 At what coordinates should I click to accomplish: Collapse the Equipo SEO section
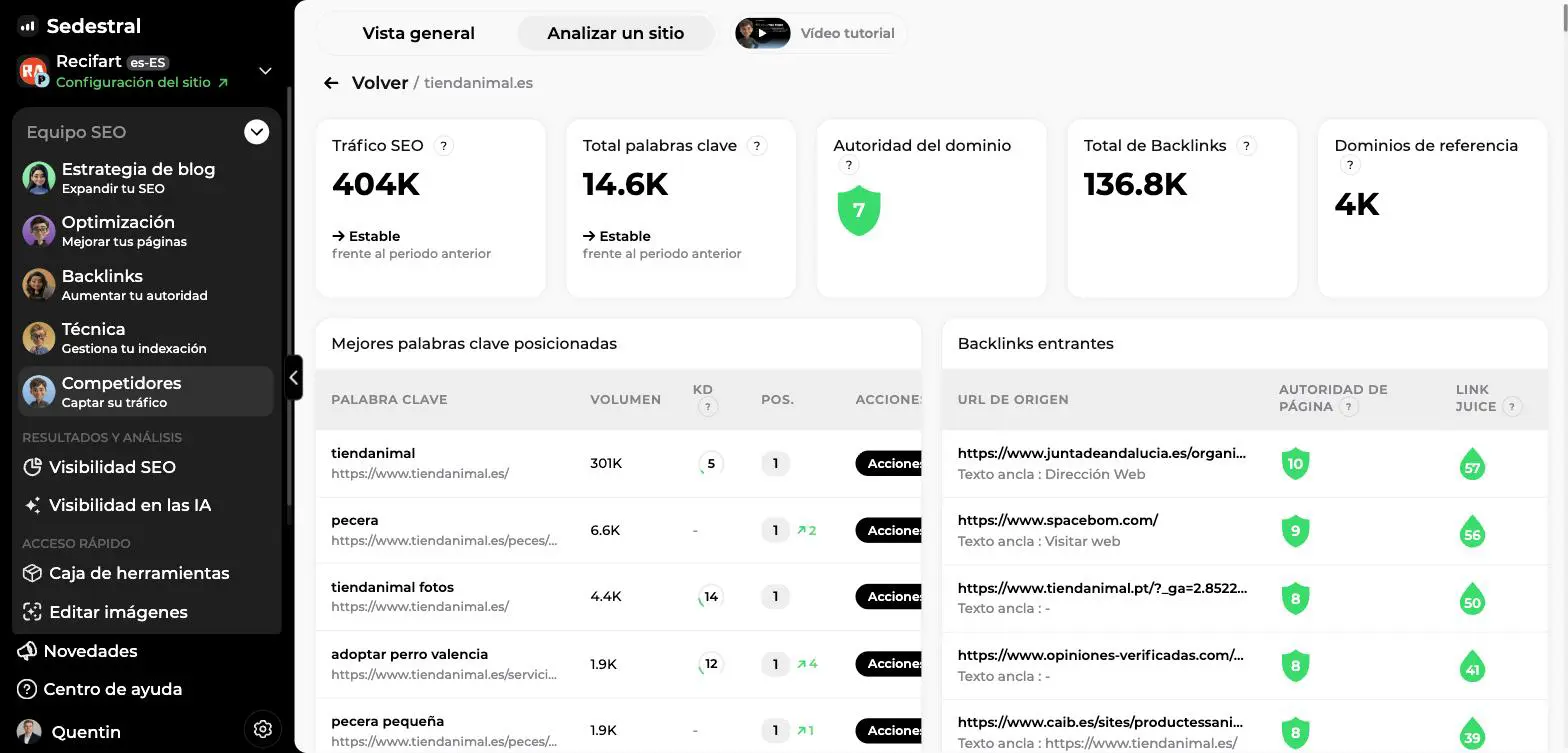[x=257, y=132]
